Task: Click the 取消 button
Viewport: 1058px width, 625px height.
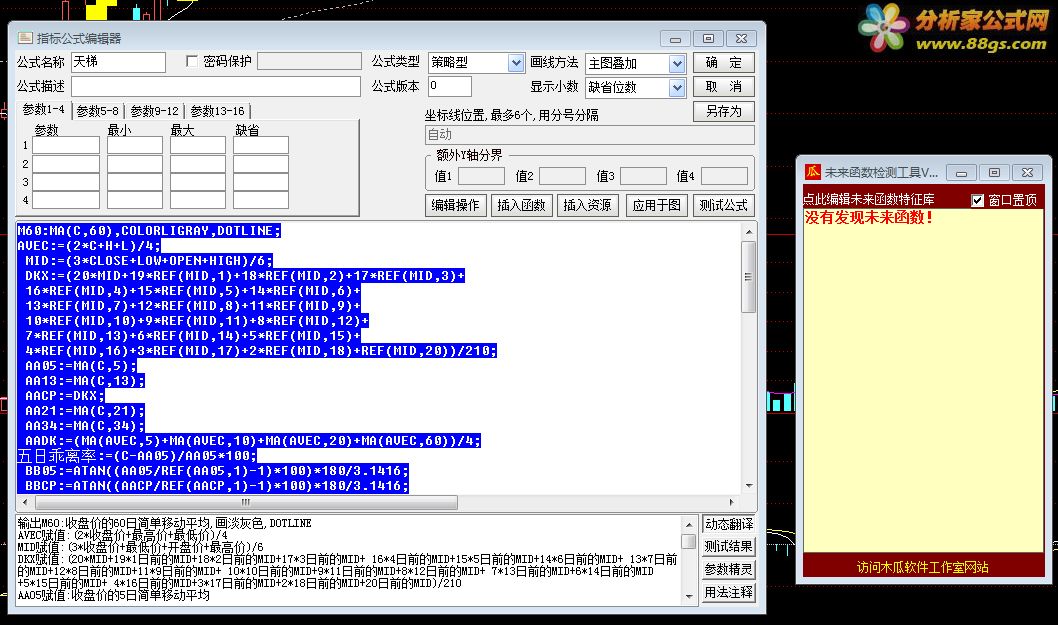Action: [x=723, y=86]
